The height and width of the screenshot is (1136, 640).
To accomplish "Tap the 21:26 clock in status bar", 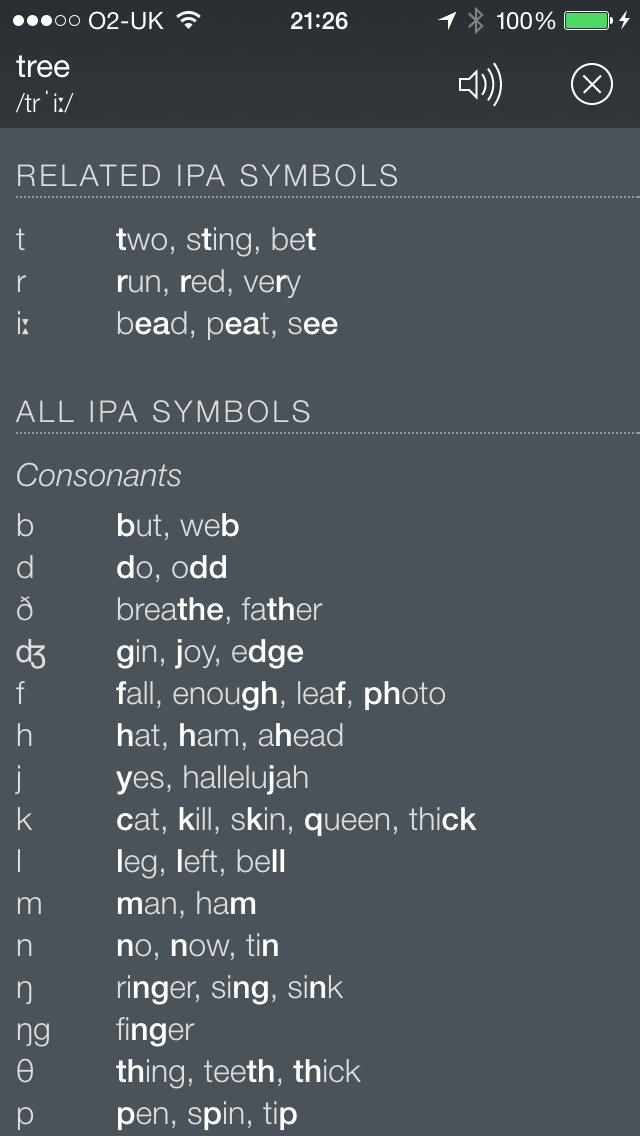I will click(x=319, y=21).
